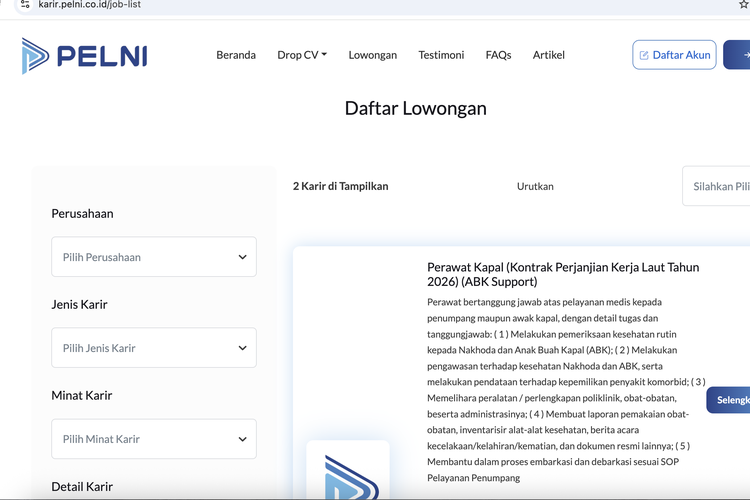The image size is (750, 500).
Task: Open the FAQs page
Action: click(x=498, y=55)
